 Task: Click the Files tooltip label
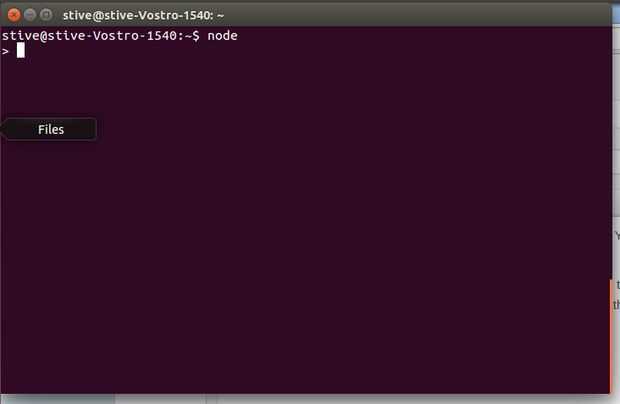point(51,129)
